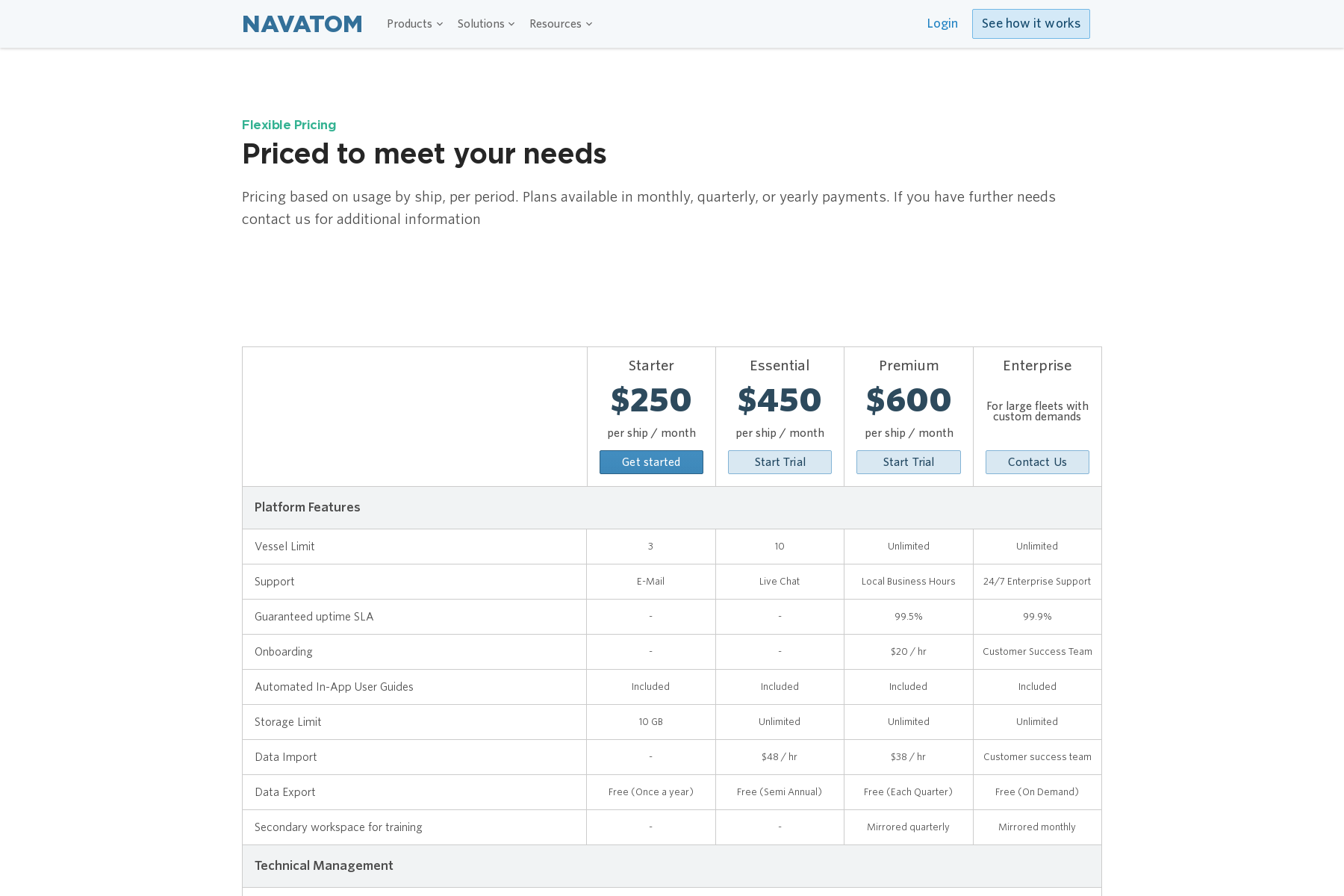Click Contact Us for Enterprise plan

pyautogui.click(x=1037, y=462)
